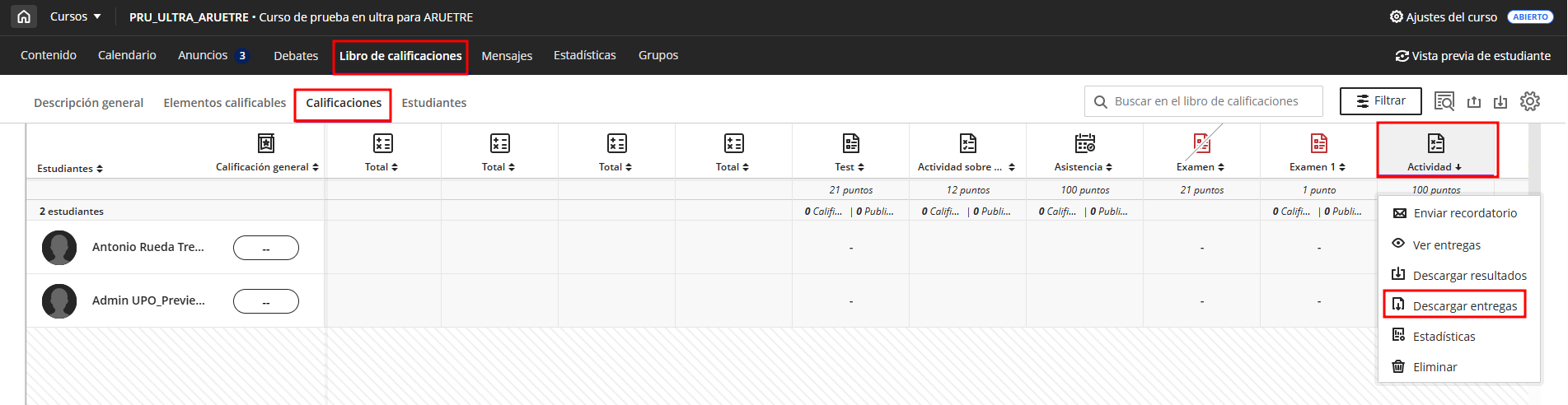
Task: Click the download gradebook icon
Action: pyautogui.click(x=1500, y=101)
